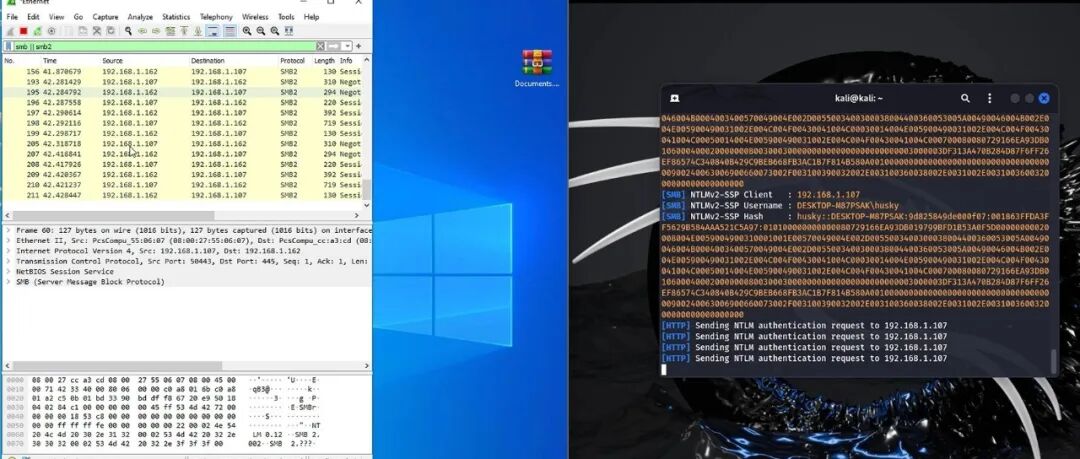Close the capture file via toolbar icon
This screenshot has height=459, width=1080.
coord(96,31)
